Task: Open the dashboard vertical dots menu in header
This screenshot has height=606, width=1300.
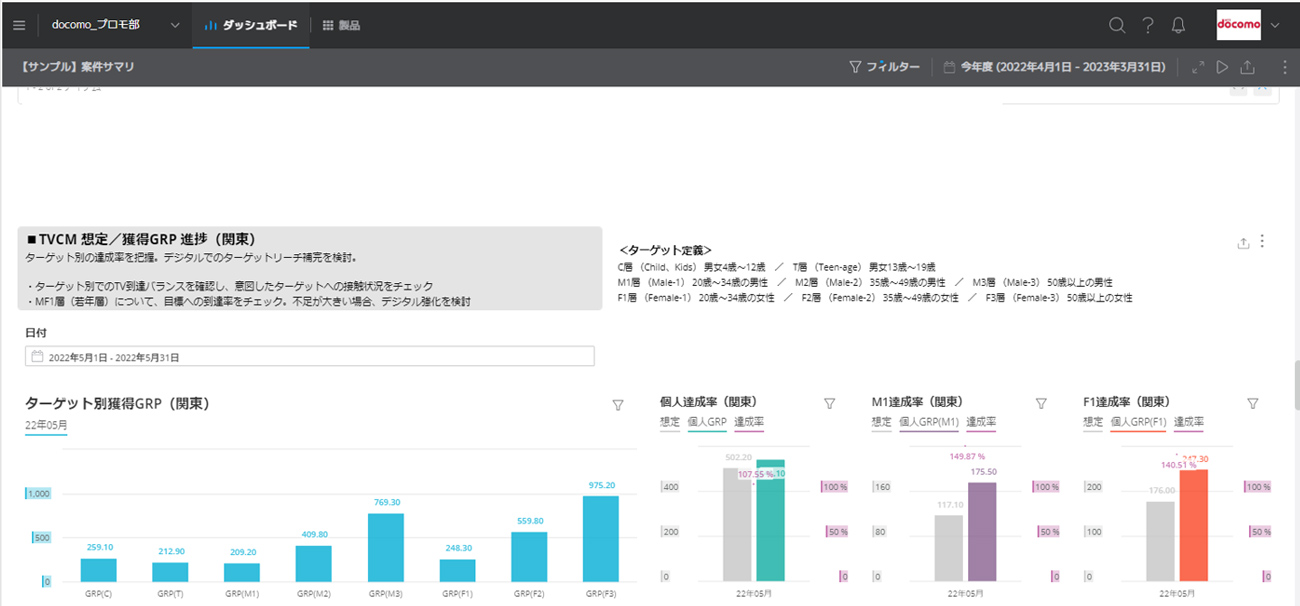Action: point(1284,67)
